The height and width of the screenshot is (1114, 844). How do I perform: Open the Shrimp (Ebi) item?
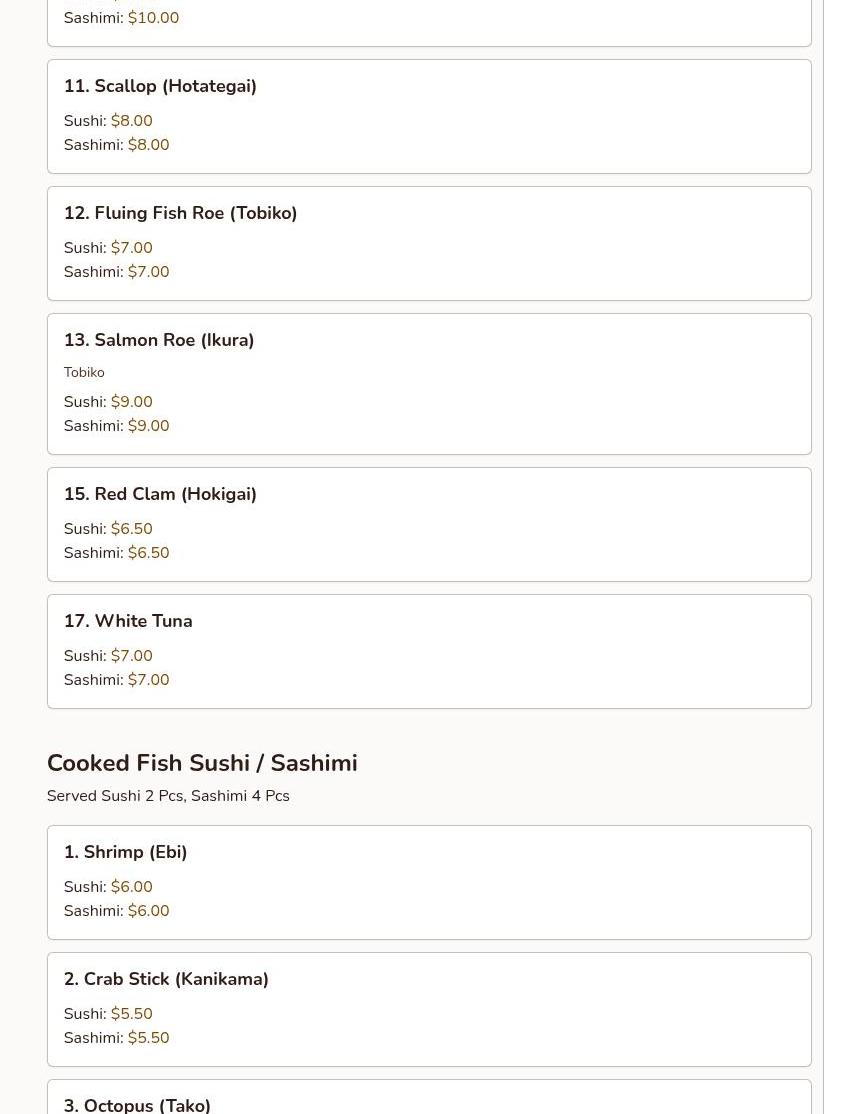125,852
